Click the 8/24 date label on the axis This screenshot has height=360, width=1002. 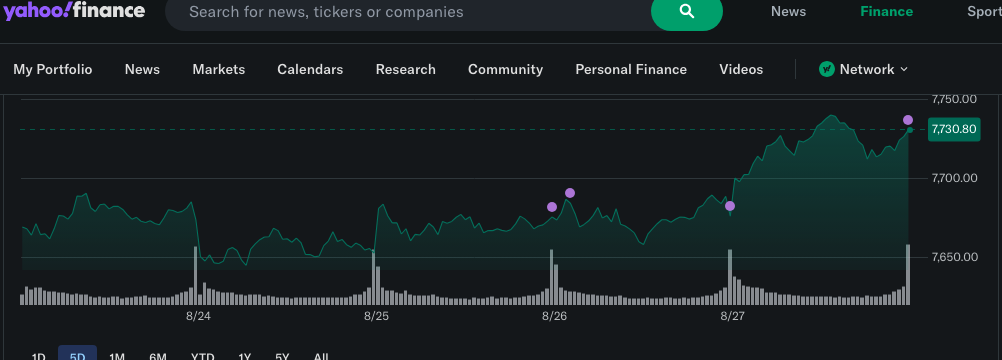tap(198, 316)
